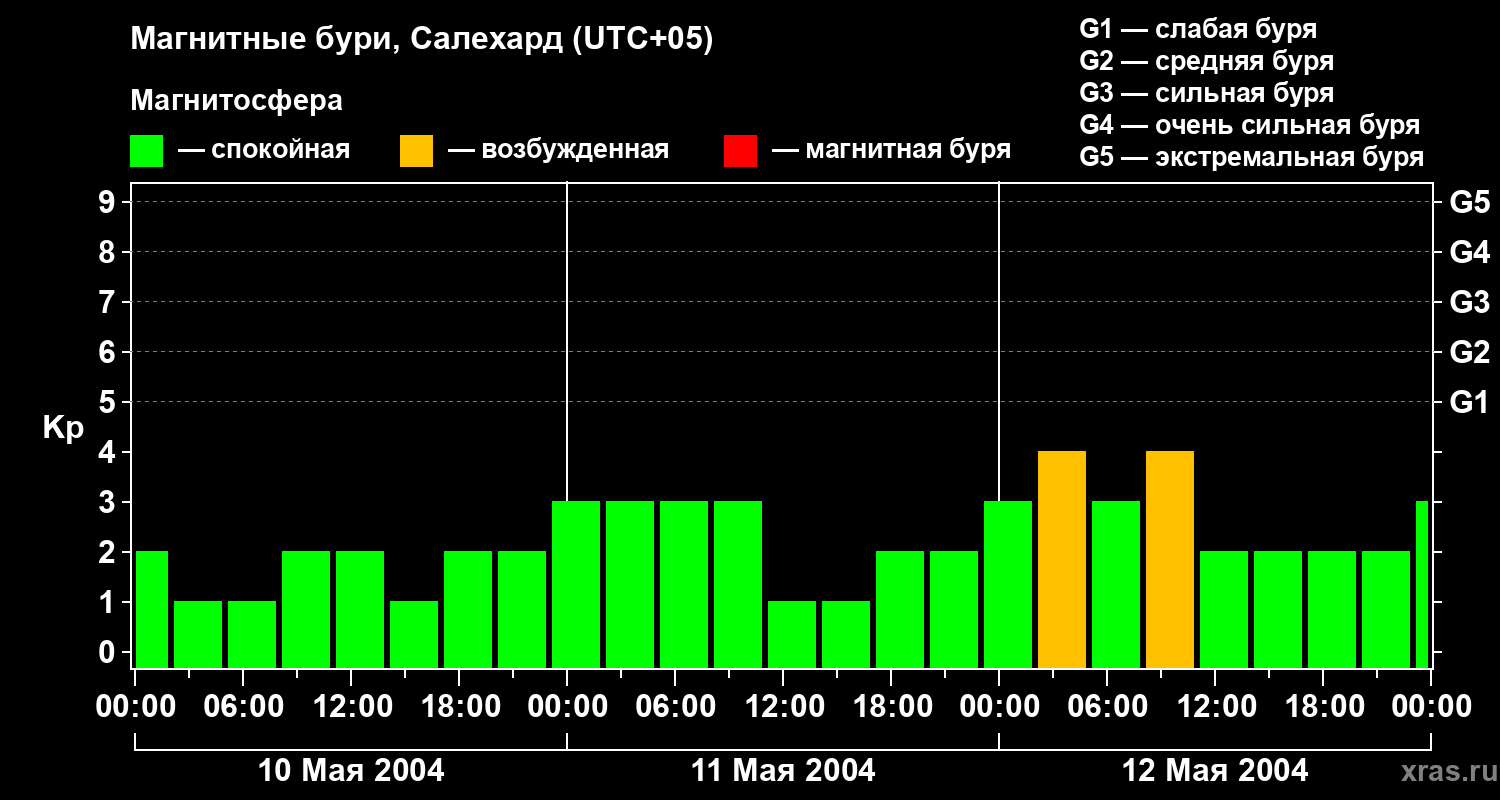Click the 'G5 — экстремальная буря' legend line

(1251, 157)
